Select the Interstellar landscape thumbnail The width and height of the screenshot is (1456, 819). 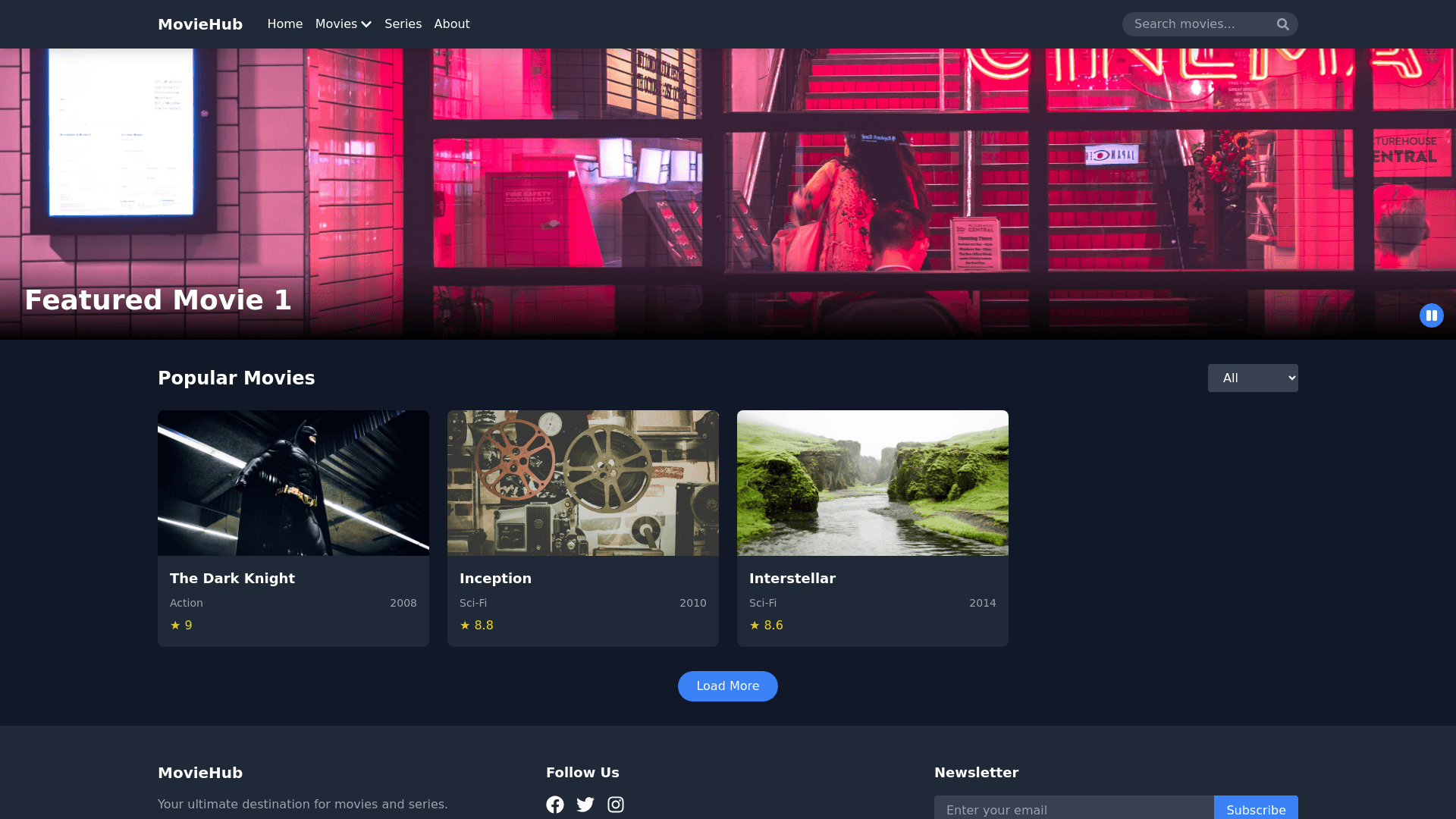pos(872,483)
